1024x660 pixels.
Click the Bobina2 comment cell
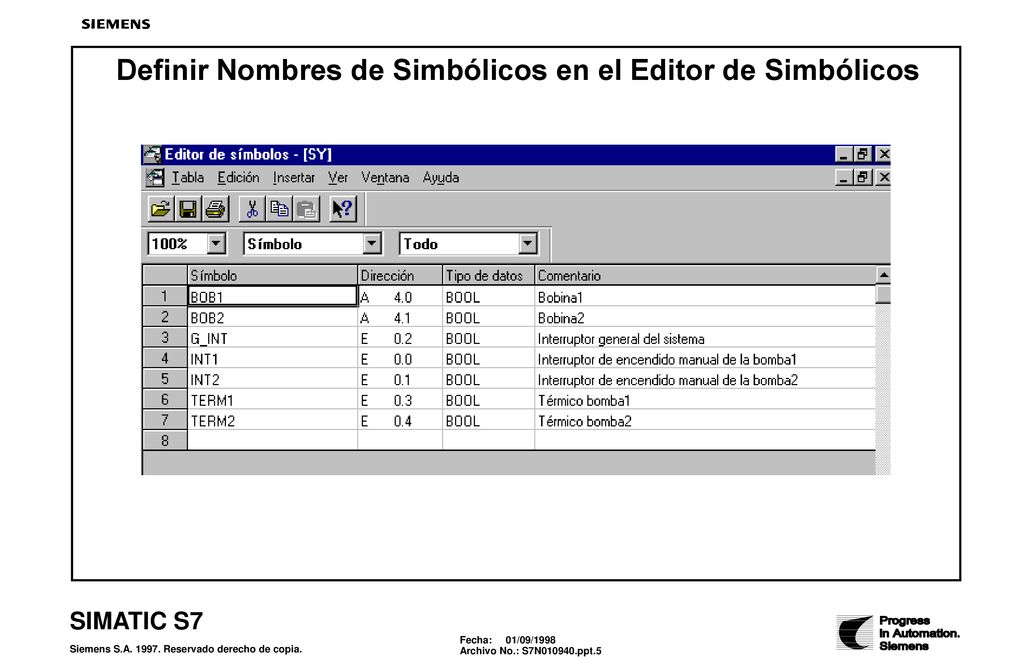pos(705,318)
